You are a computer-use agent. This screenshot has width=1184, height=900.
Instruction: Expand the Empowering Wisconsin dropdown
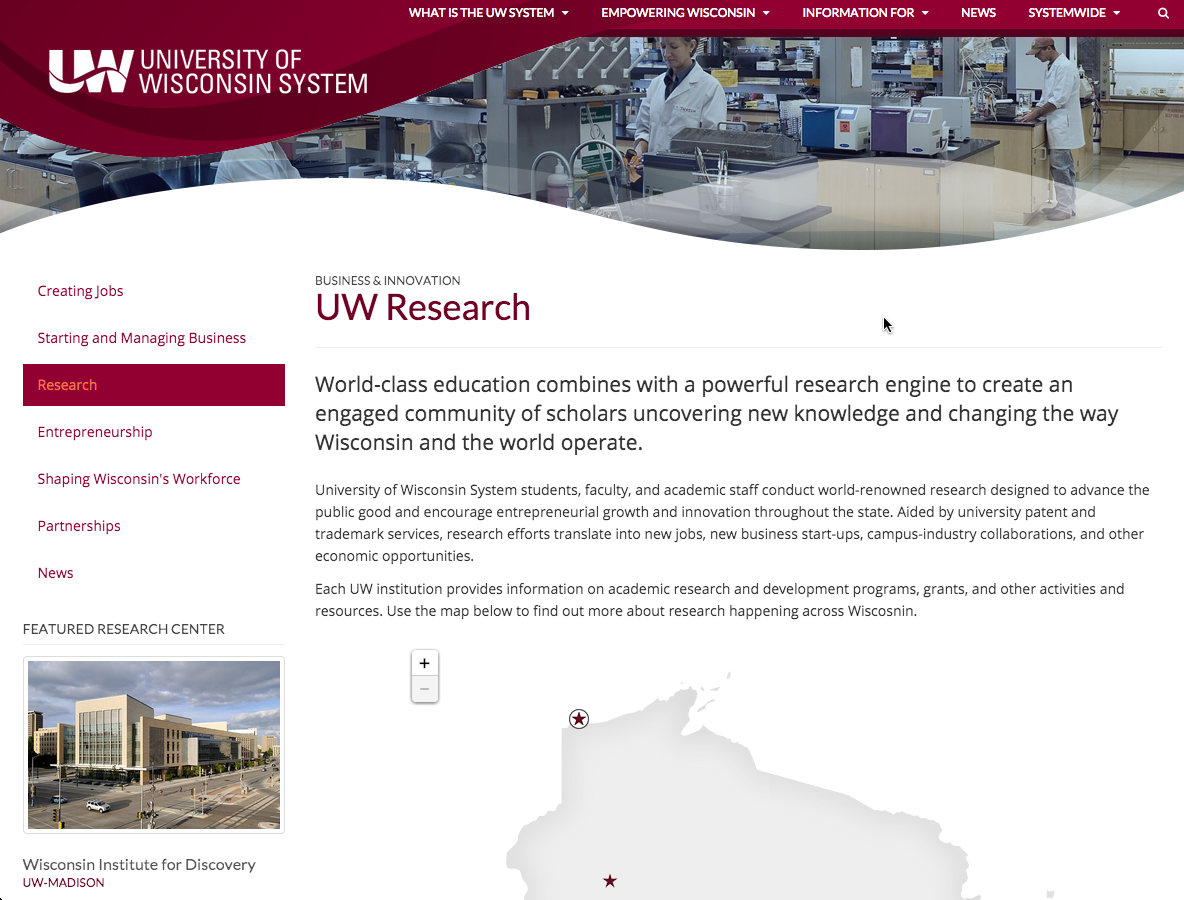[685, 13]
